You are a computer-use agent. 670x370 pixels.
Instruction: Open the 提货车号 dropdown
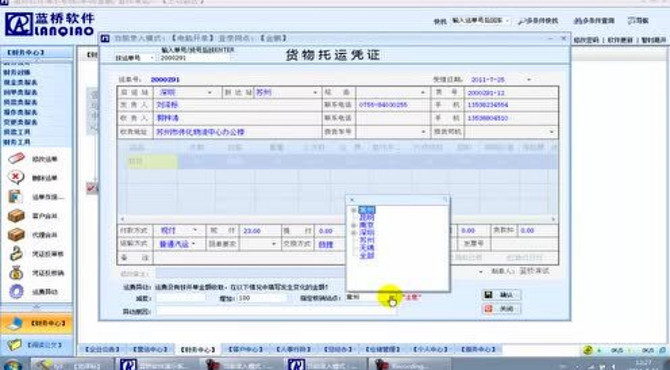(423, 132)
